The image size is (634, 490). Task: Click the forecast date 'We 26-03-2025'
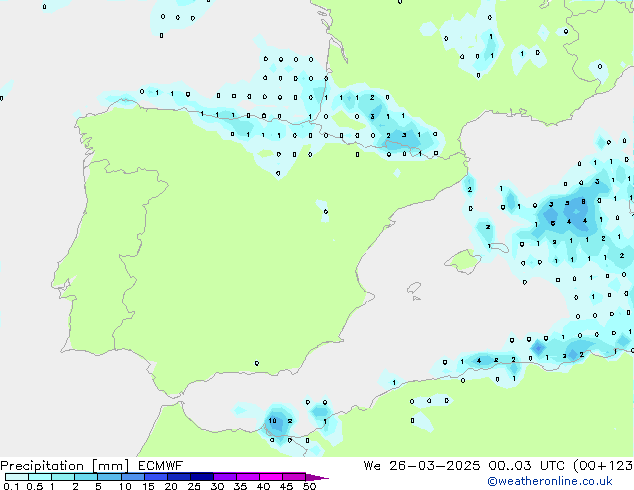click(422, 466)
